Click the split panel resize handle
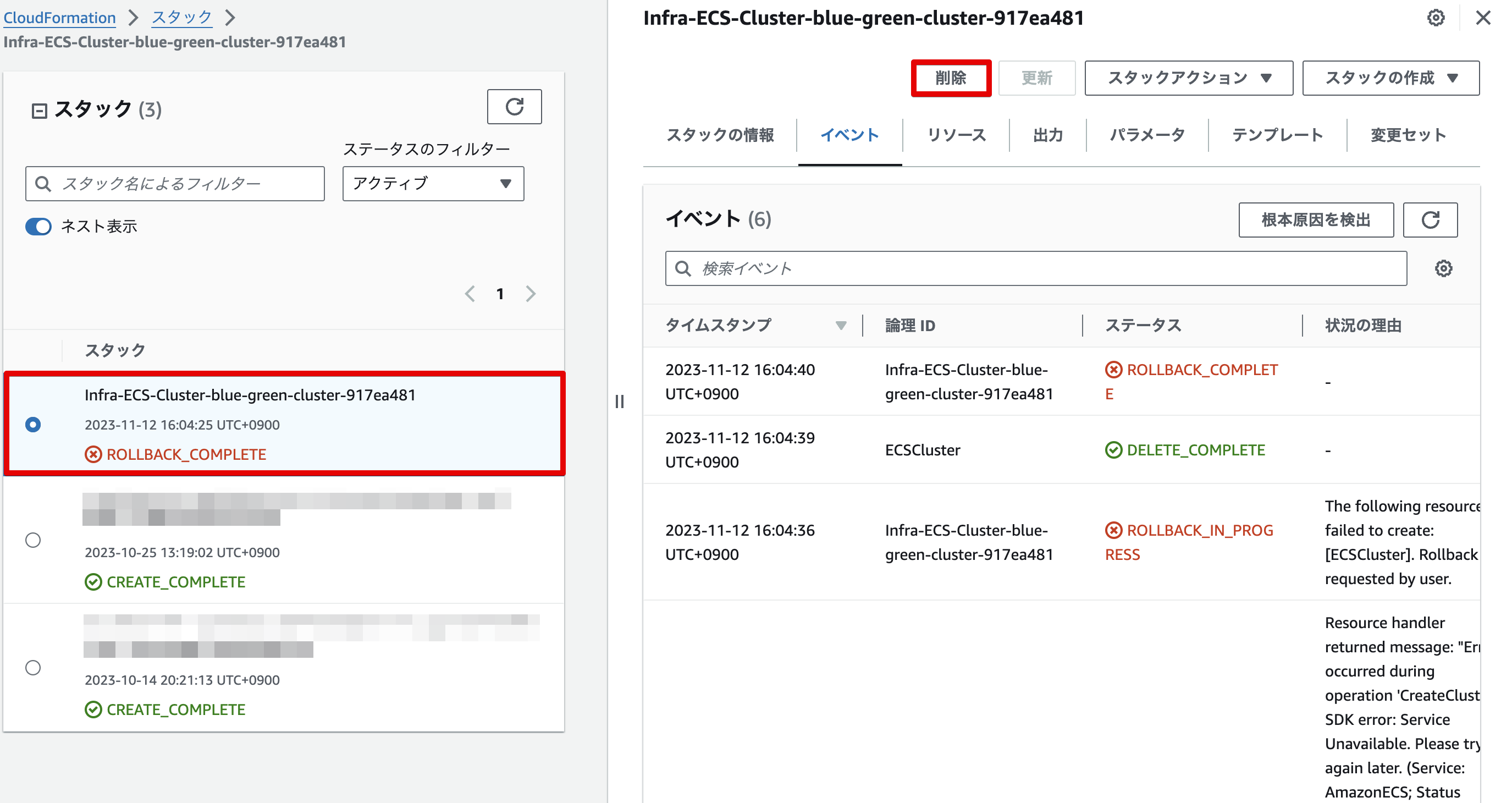The height and width of the screenshot is (803, 1512). tap(619, 402)
